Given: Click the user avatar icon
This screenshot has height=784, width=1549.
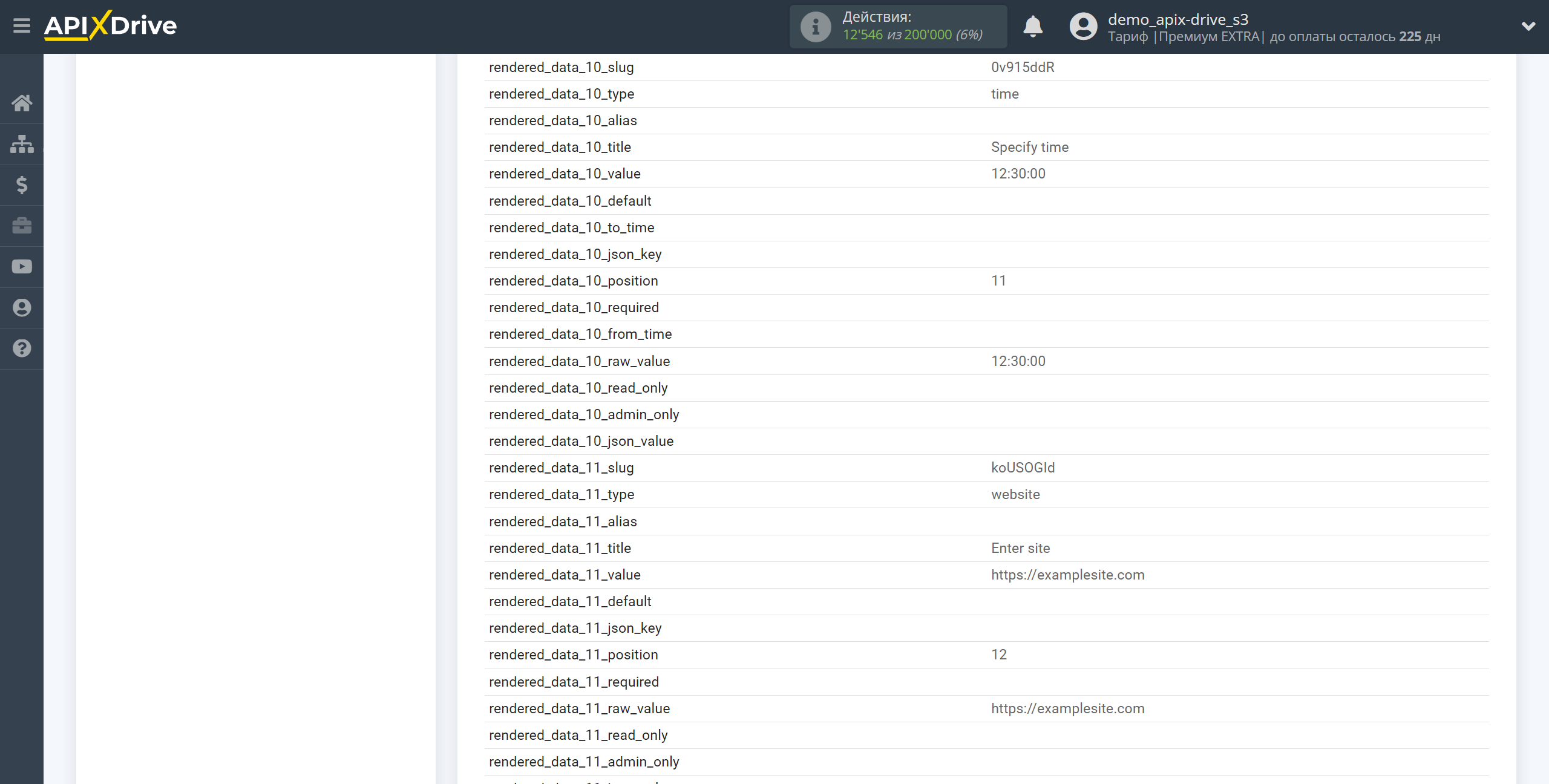Looking at the screenshot, I should (x=1083, y=27).
